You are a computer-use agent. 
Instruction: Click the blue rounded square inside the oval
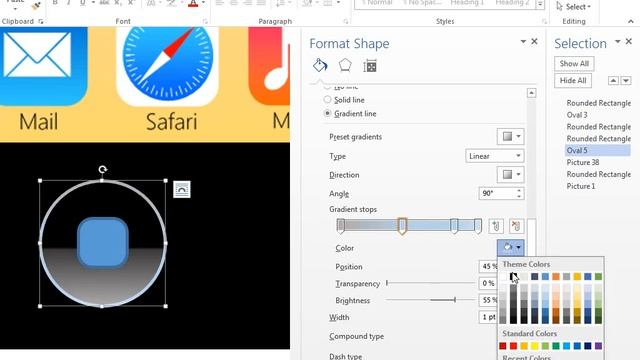point(103,242)
